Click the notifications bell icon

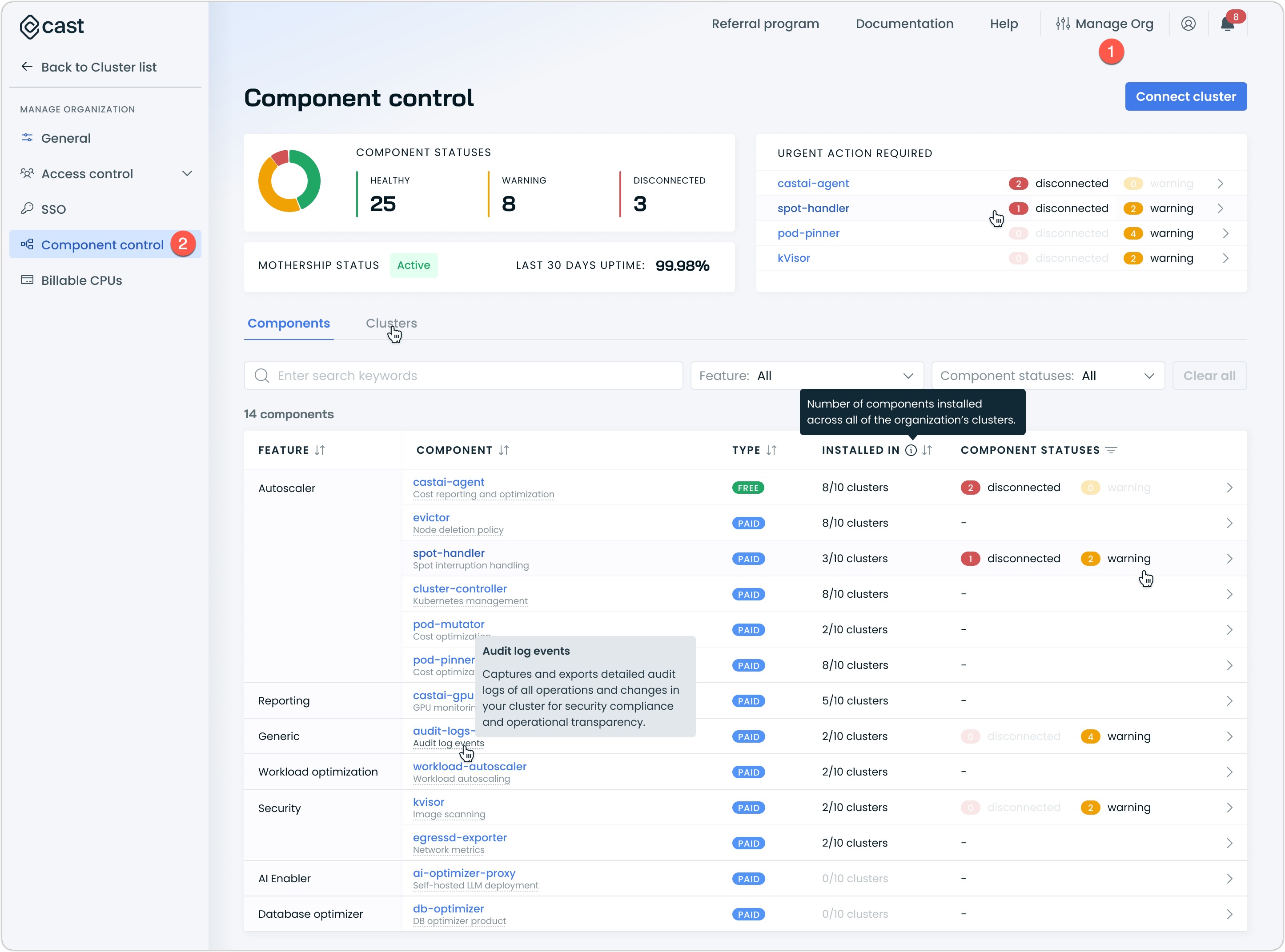tap(1226, 24)
